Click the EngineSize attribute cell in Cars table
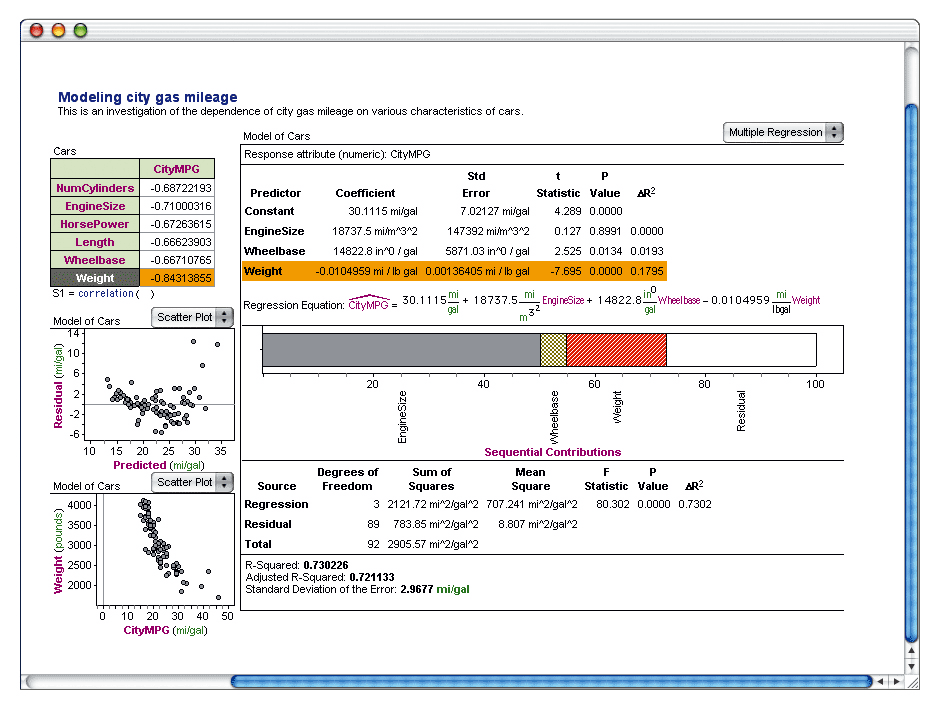This screenshot has height=716, width=940. coord(95,206)
